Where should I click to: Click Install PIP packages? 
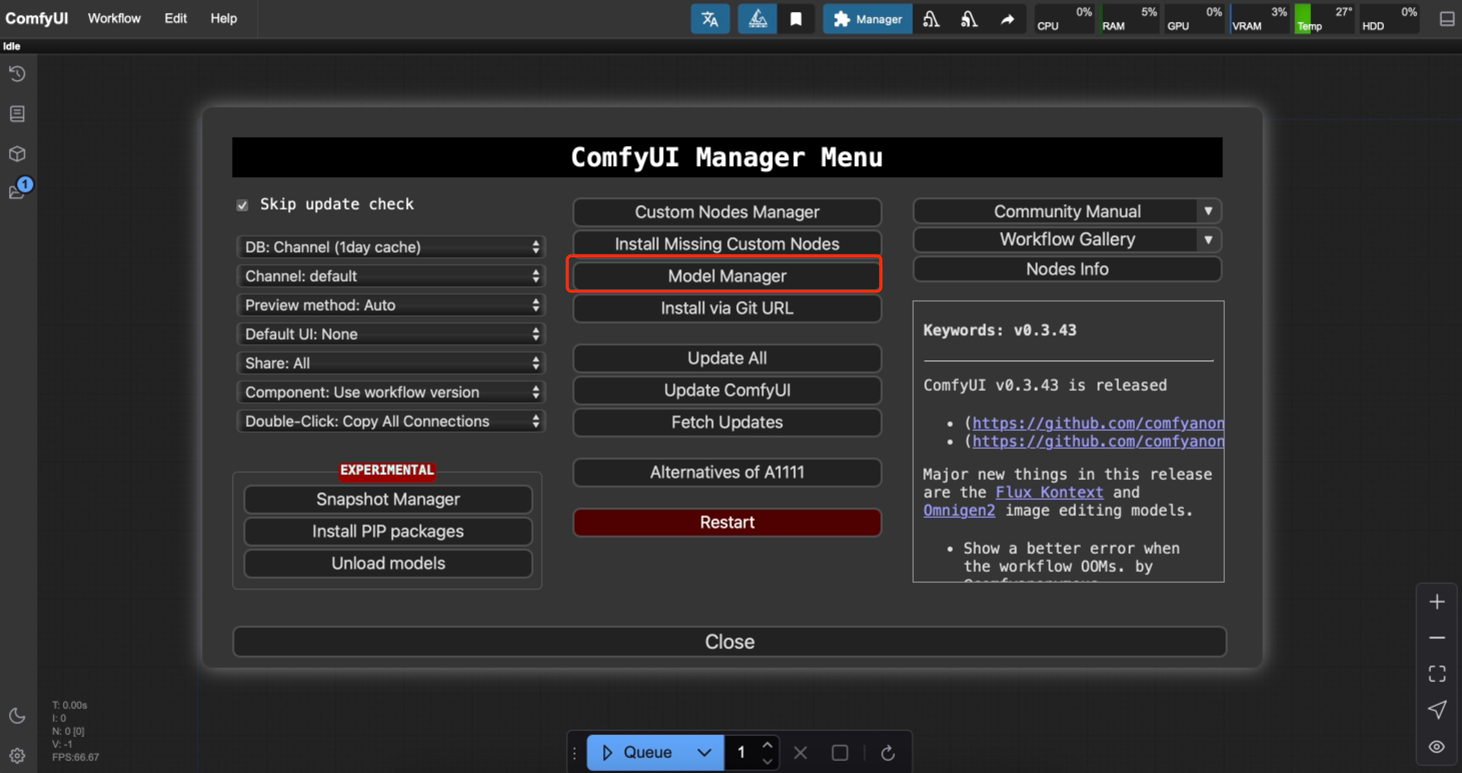388,531
